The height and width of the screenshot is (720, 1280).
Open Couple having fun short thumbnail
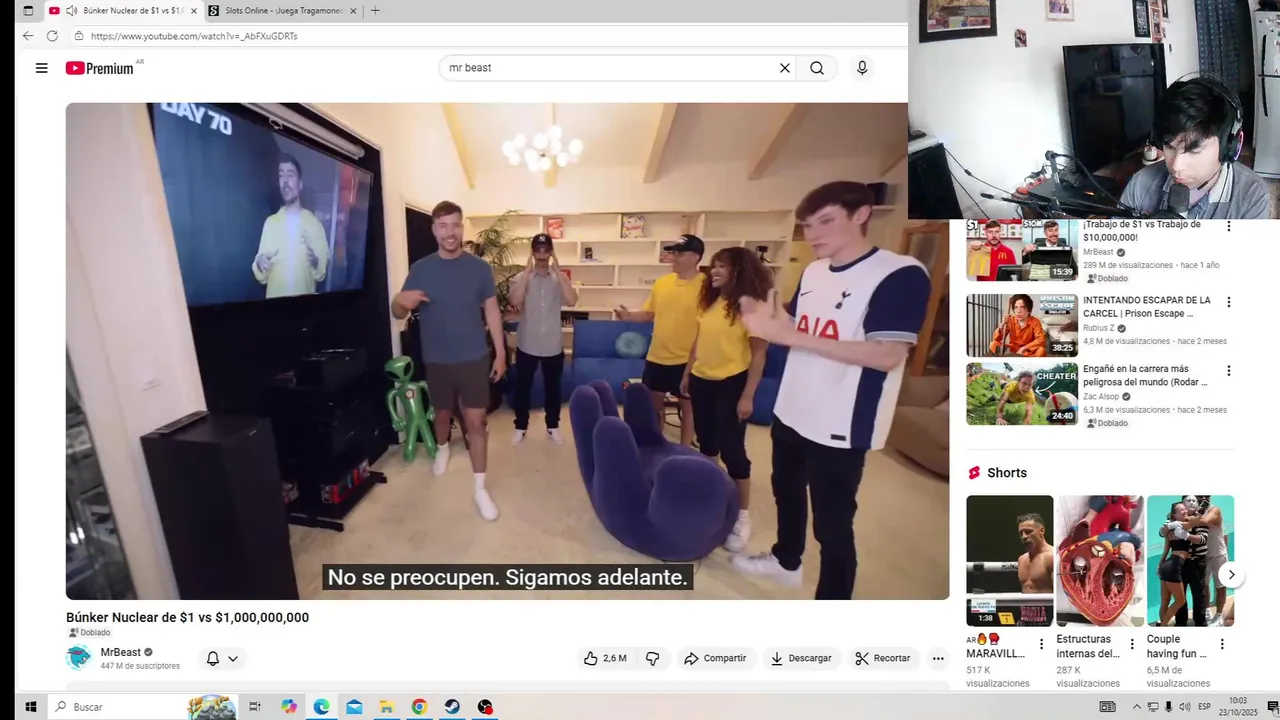point(1190,561)
